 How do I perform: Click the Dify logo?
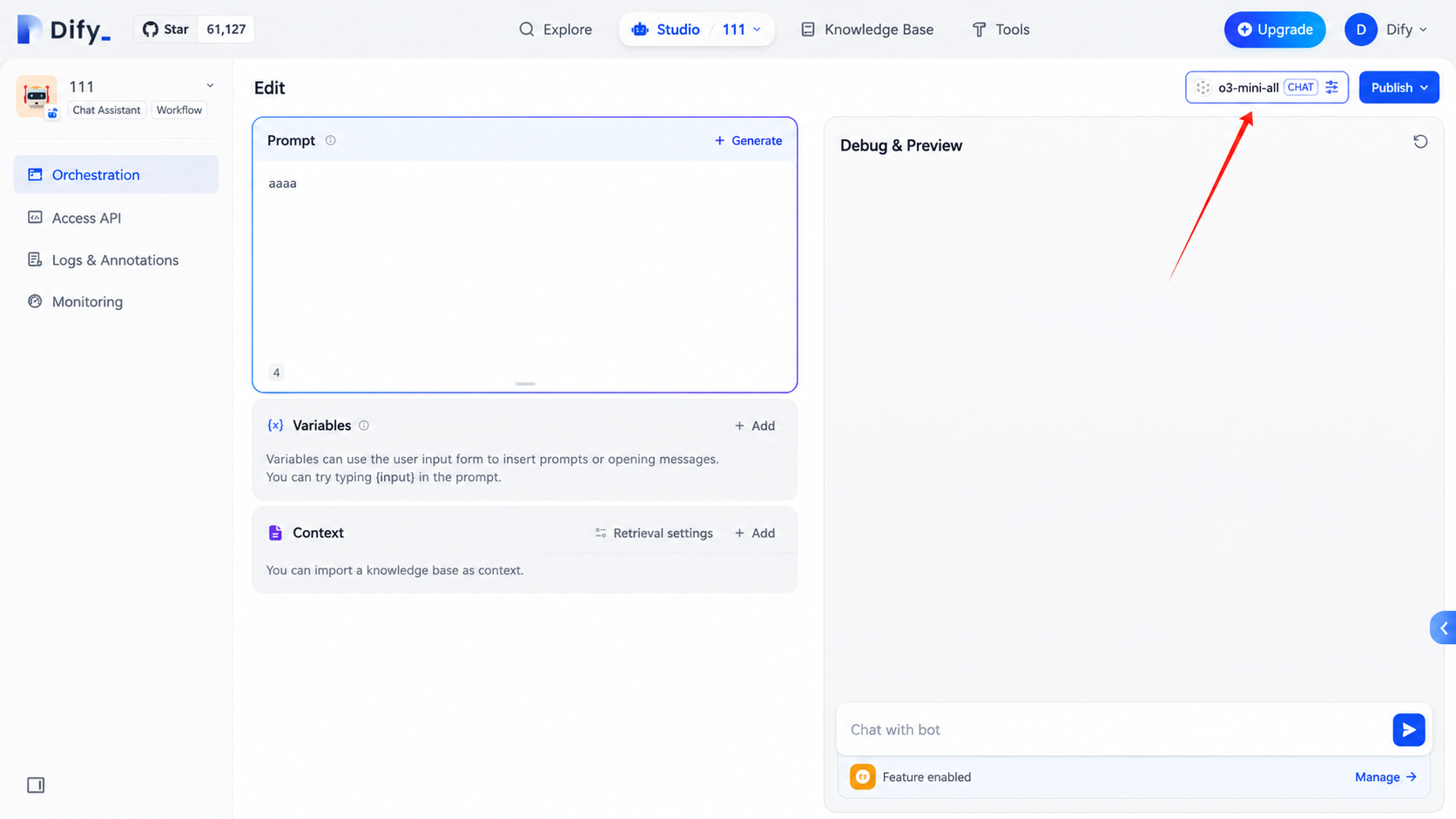64,30
